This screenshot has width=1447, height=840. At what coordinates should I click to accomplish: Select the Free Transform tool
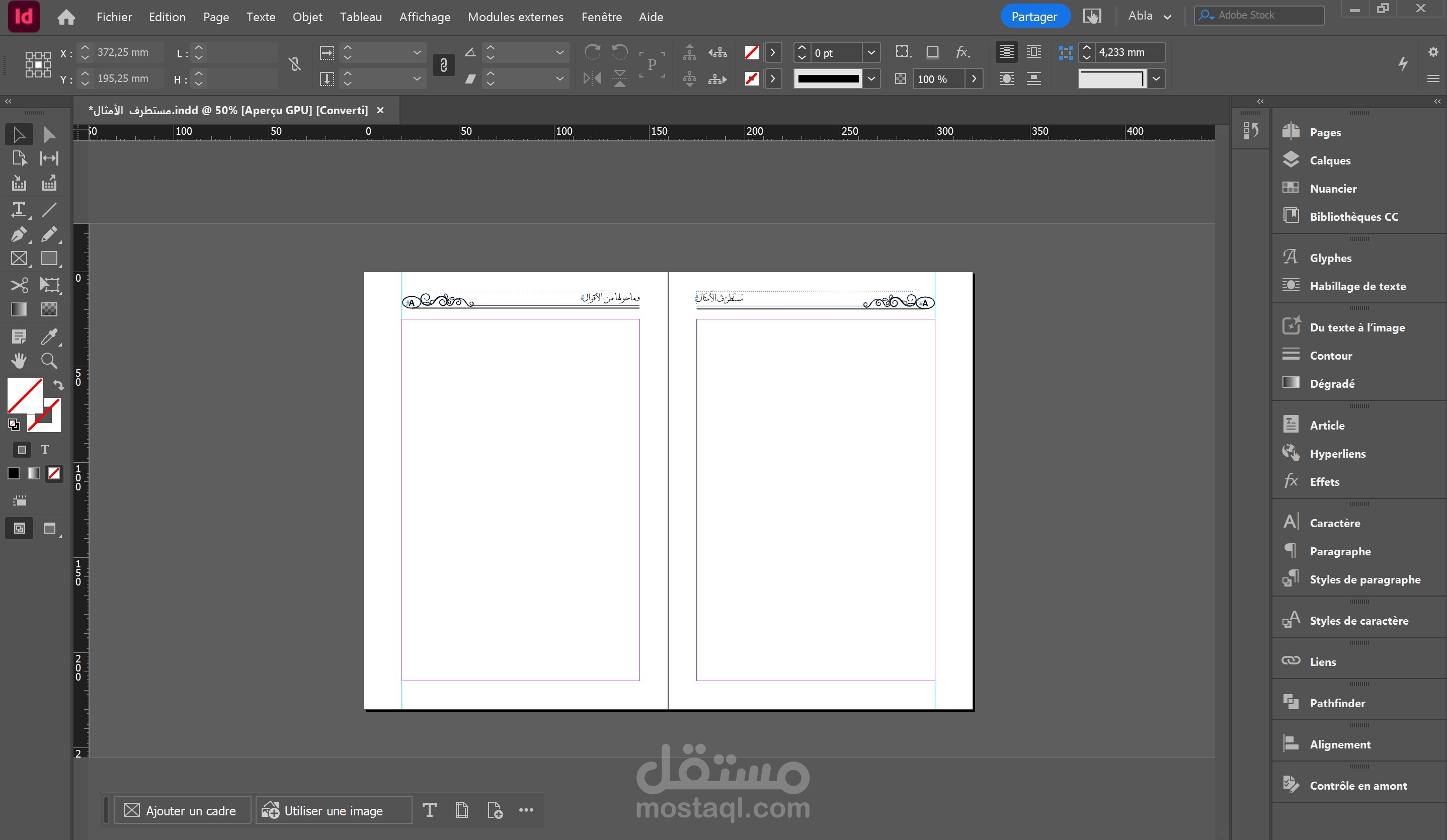pos(49,285)
